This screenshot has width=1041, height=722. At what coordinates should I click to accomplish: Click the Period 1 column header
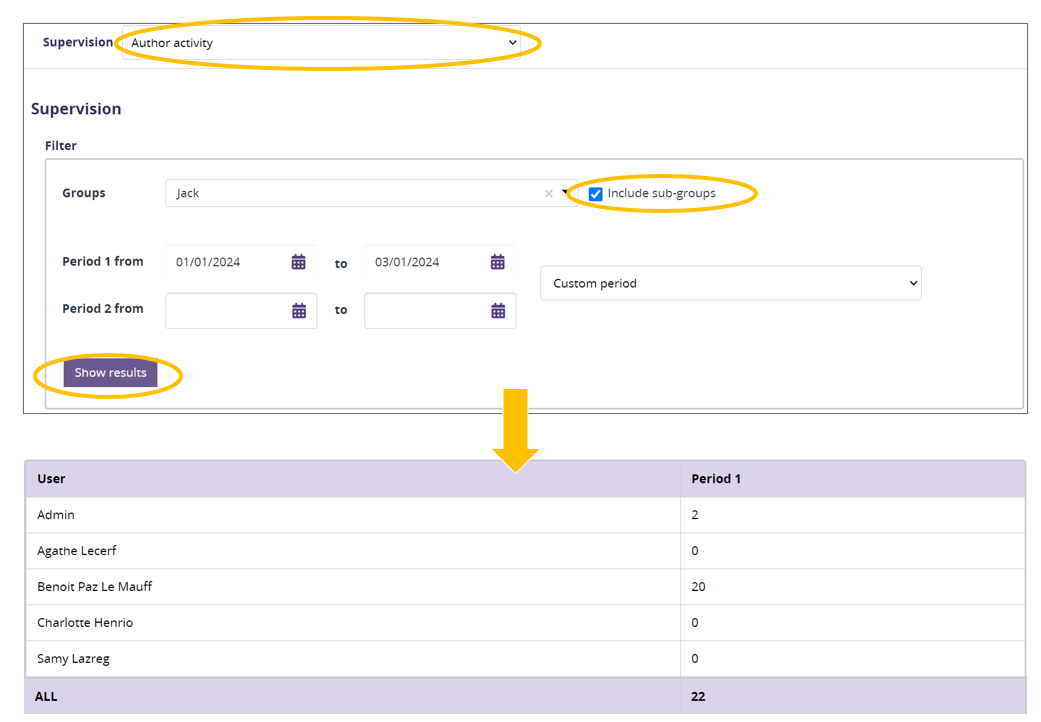(x=716, y=479)
